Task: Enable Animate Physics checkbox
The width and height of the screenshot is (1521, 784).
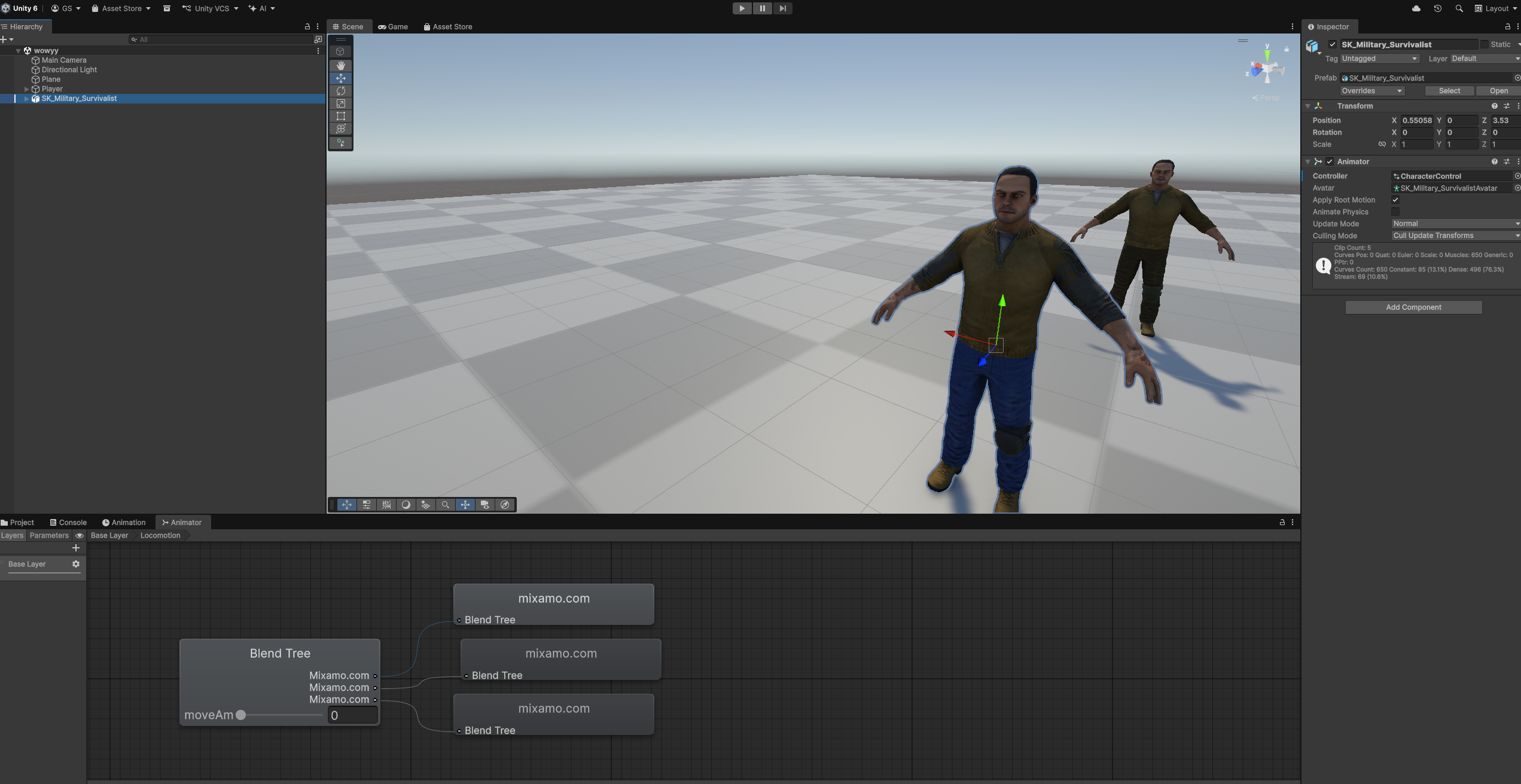Action: tap(1395, 212)
